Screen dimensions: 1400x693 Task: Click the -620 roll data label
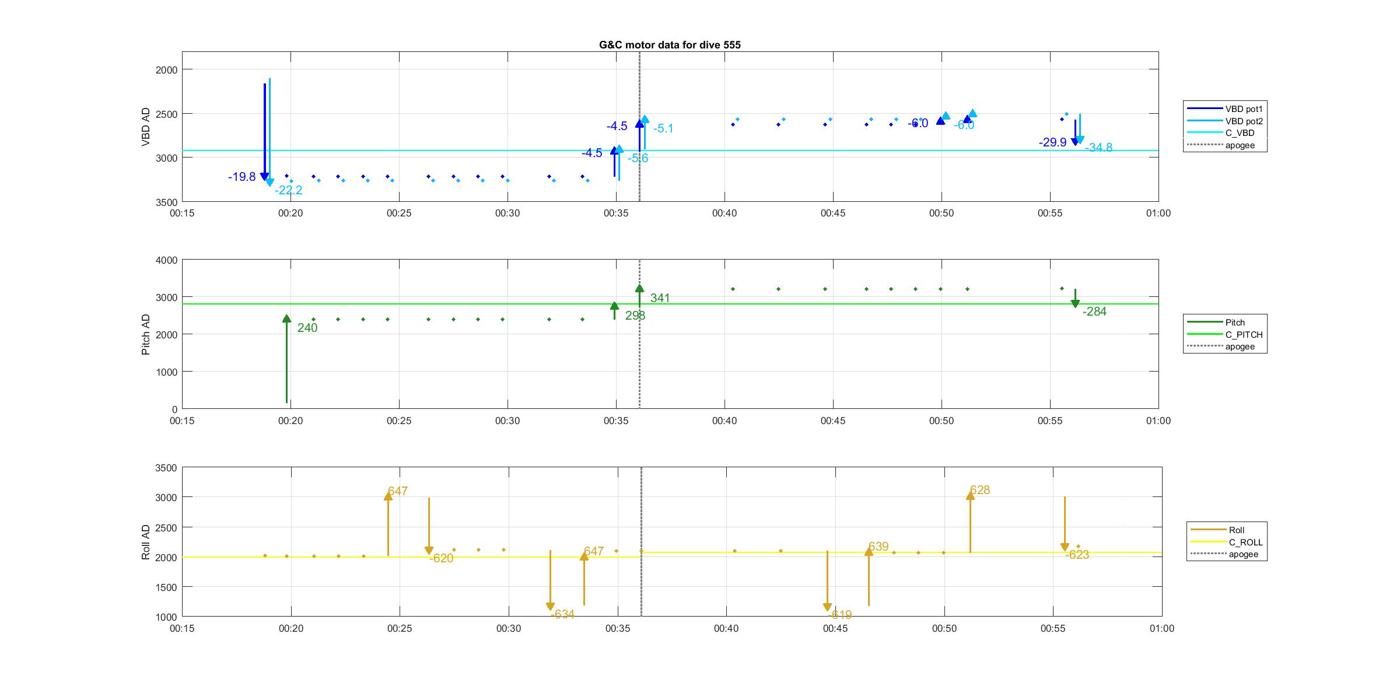[441, 558]
